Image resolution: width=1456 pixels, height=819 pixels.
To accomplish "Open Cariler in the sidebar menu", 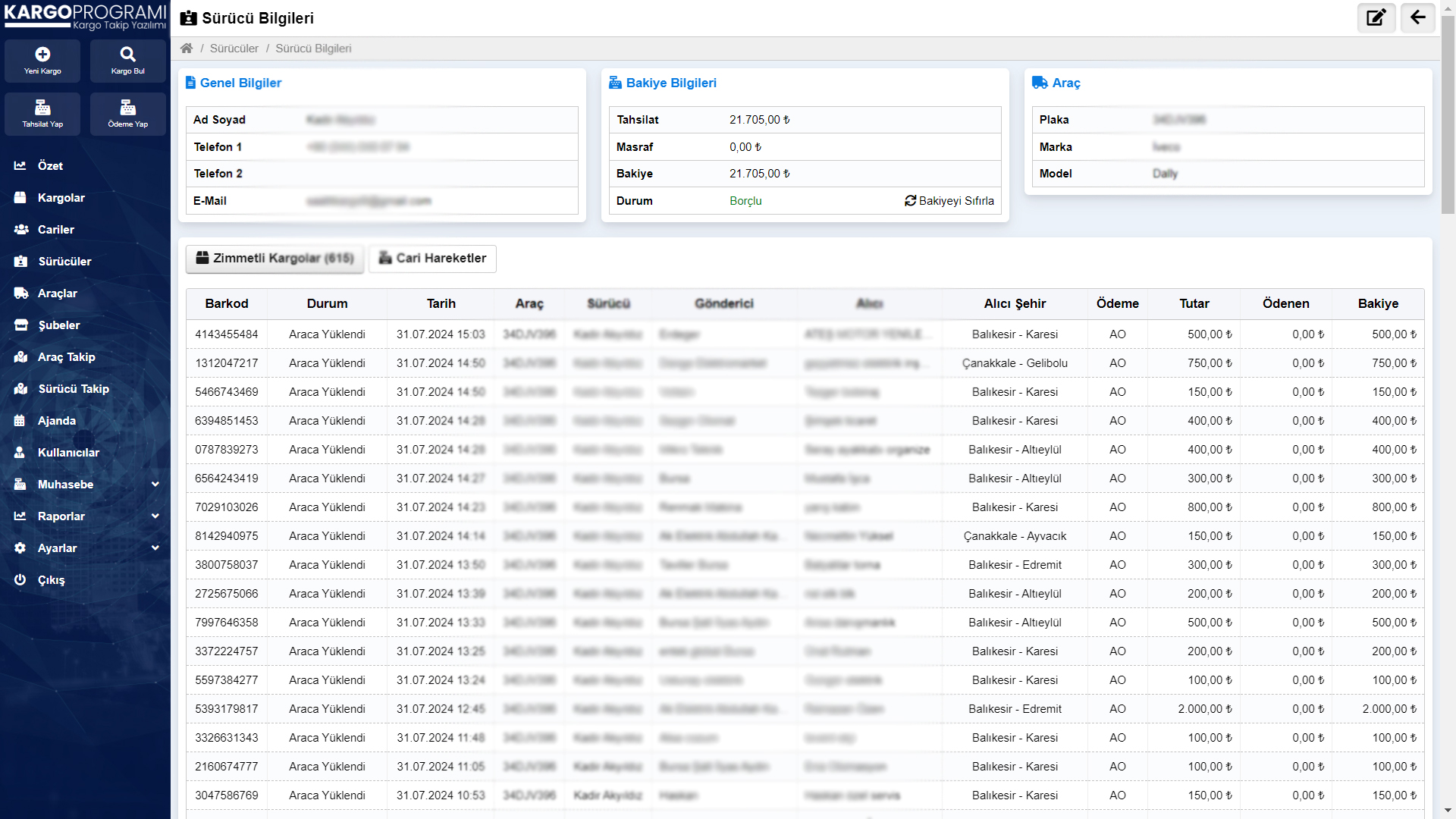I will coord(56,229).
